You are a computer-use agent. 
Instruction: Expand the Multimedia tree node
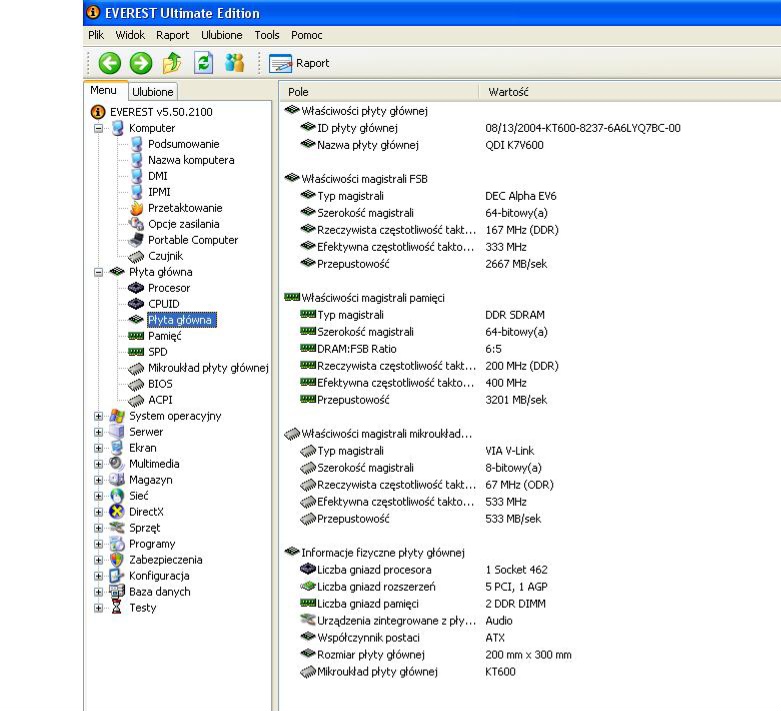pos(99,464)
